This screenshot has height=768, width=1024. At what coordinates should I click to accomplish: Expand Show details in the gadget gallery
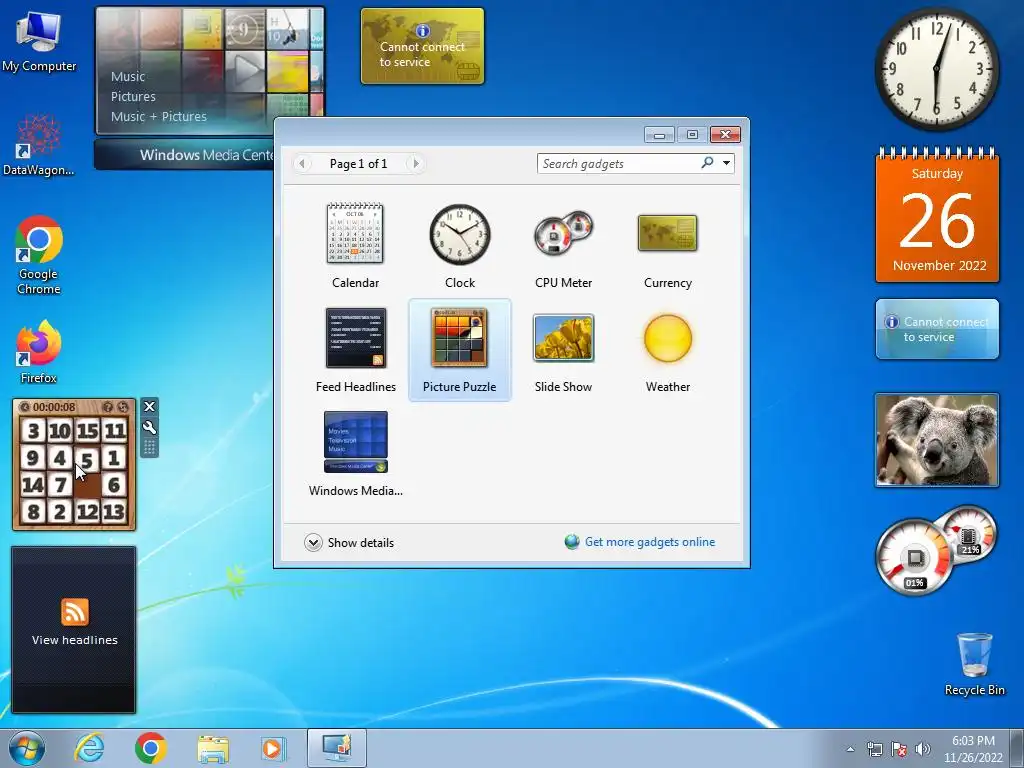click(x=349, y=543)
